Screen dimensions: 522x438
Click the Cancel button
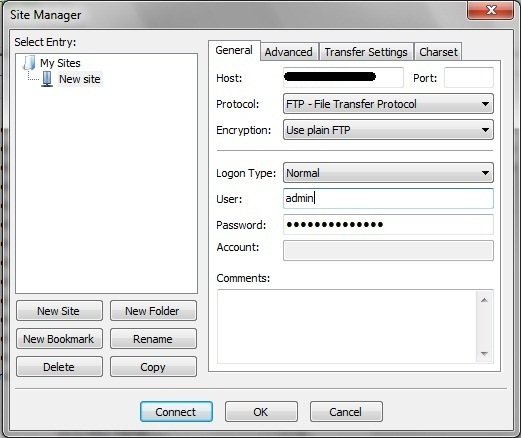pyautogui.click(x=346, y=412)
